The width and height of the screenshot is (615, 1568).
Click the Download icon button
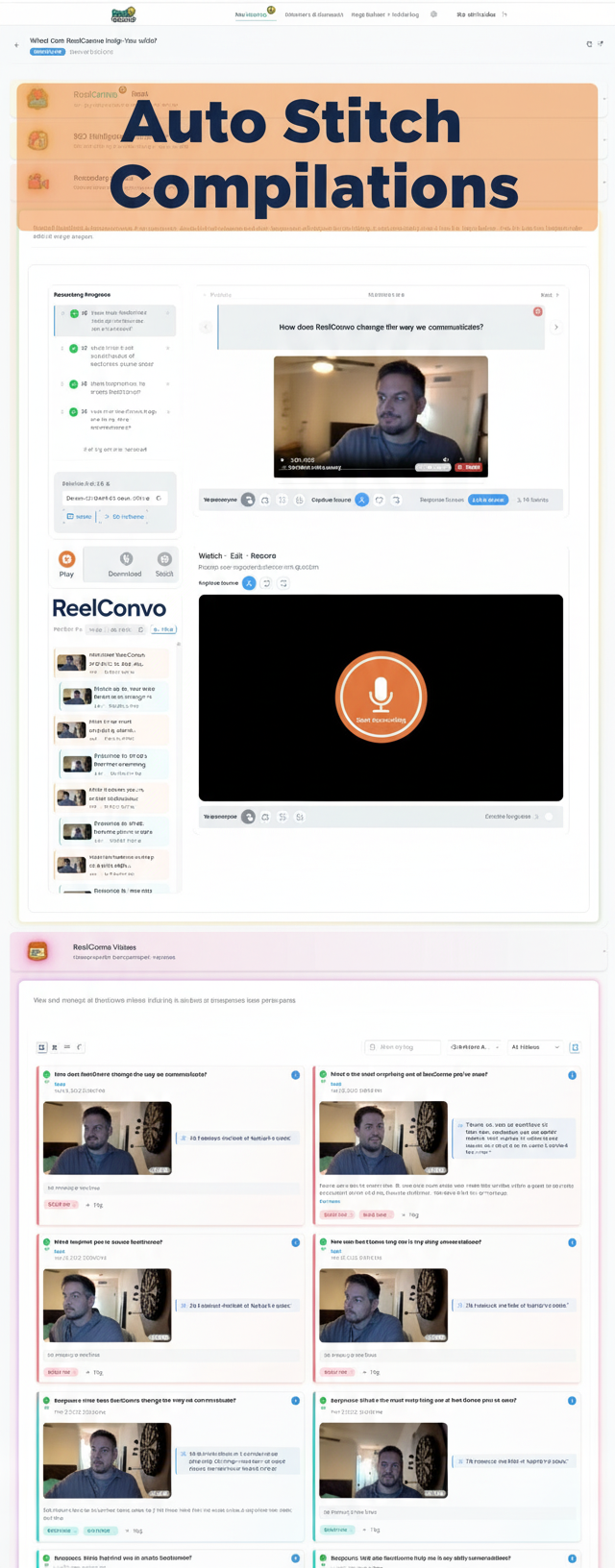point(125,564)
